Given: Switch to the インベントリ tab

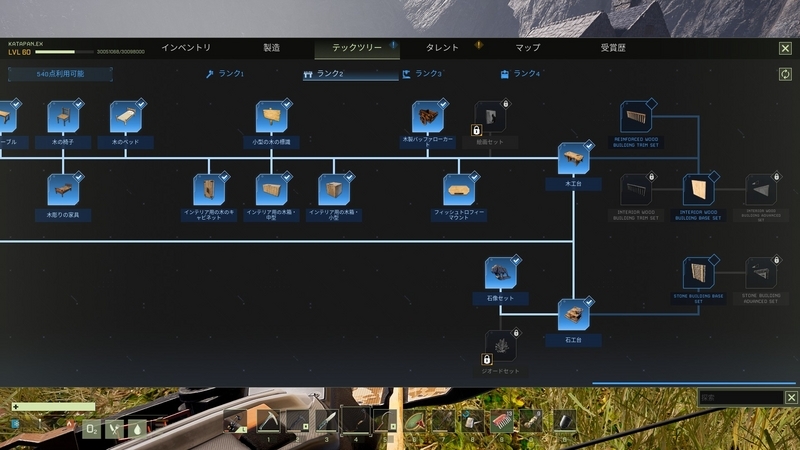Looking at the screenshot, I should click(x=186, y=47).
